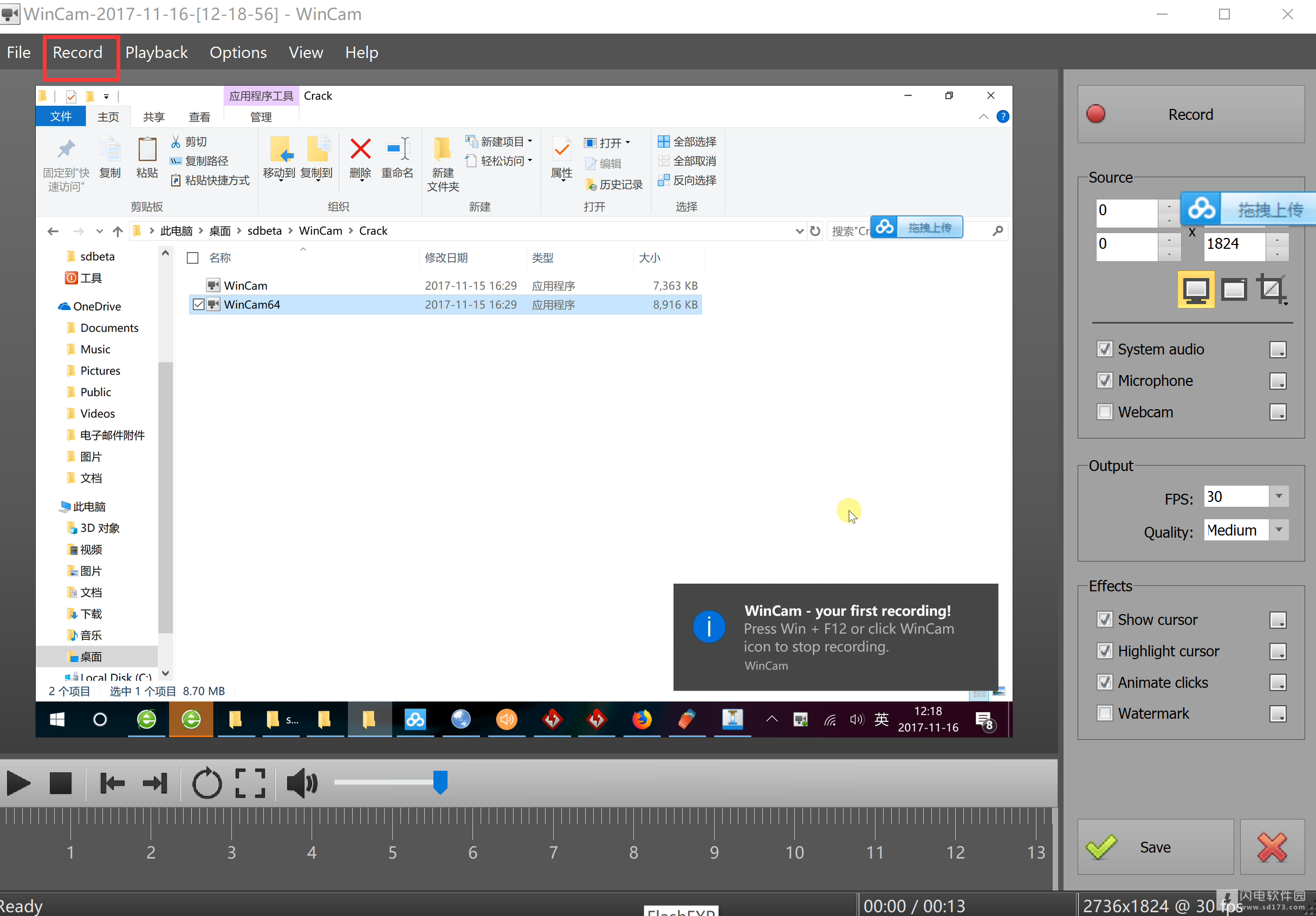This screenshot has width=1316, height=916.
Task: Click the OneDrive item in Explorer sidebar
Action: [90, 306]
